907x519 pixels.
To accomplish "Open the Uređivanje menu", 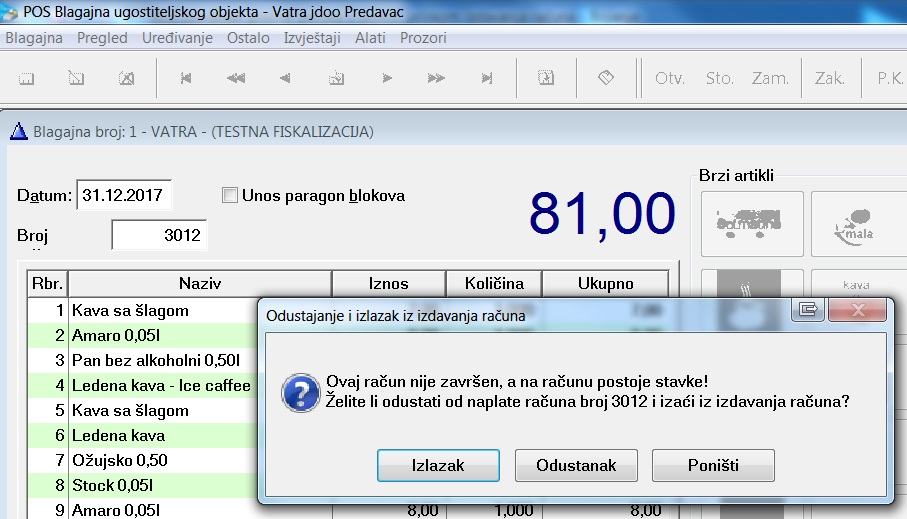I will (177, 38).
